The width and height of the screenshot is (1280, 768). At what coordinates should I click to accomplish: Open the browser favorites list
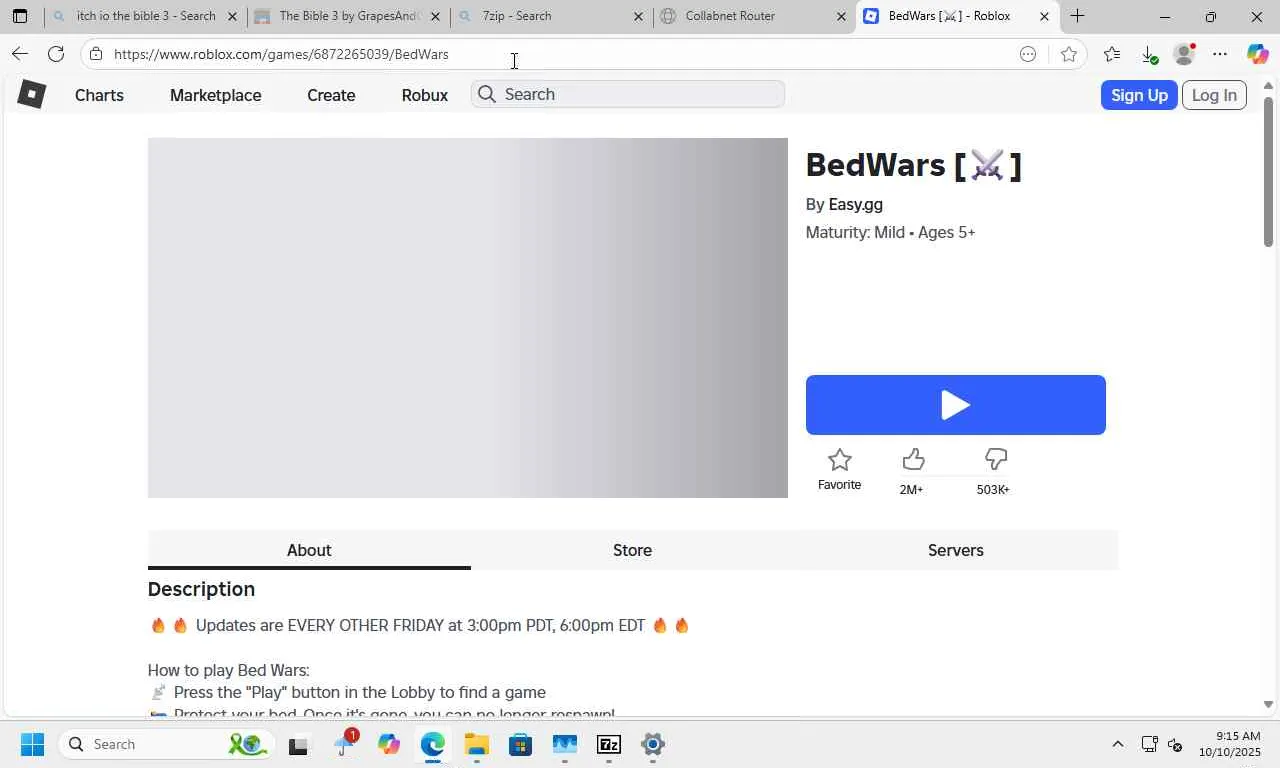(x=1112, y=54)
